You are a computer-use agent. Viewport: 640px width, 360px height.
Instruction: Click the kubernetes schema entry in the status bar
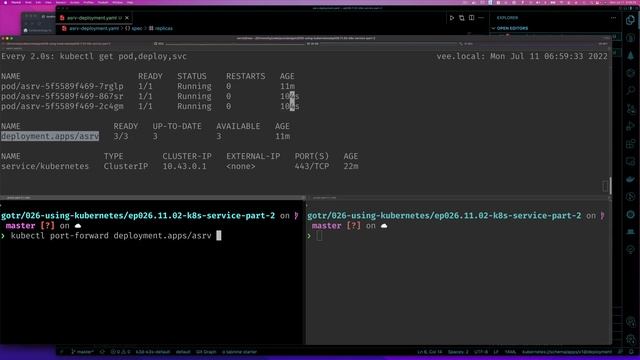[x=567, y=351]
